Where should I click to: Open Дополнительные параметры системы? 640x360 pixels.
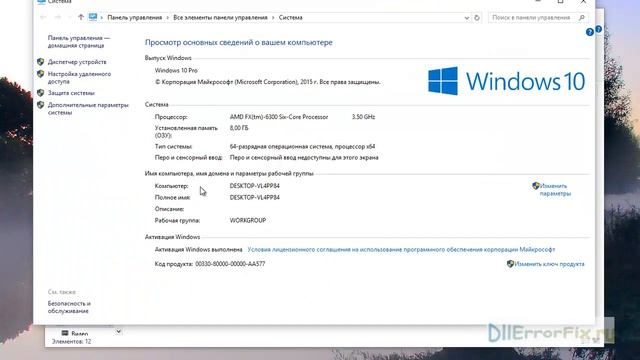(88, 109)
